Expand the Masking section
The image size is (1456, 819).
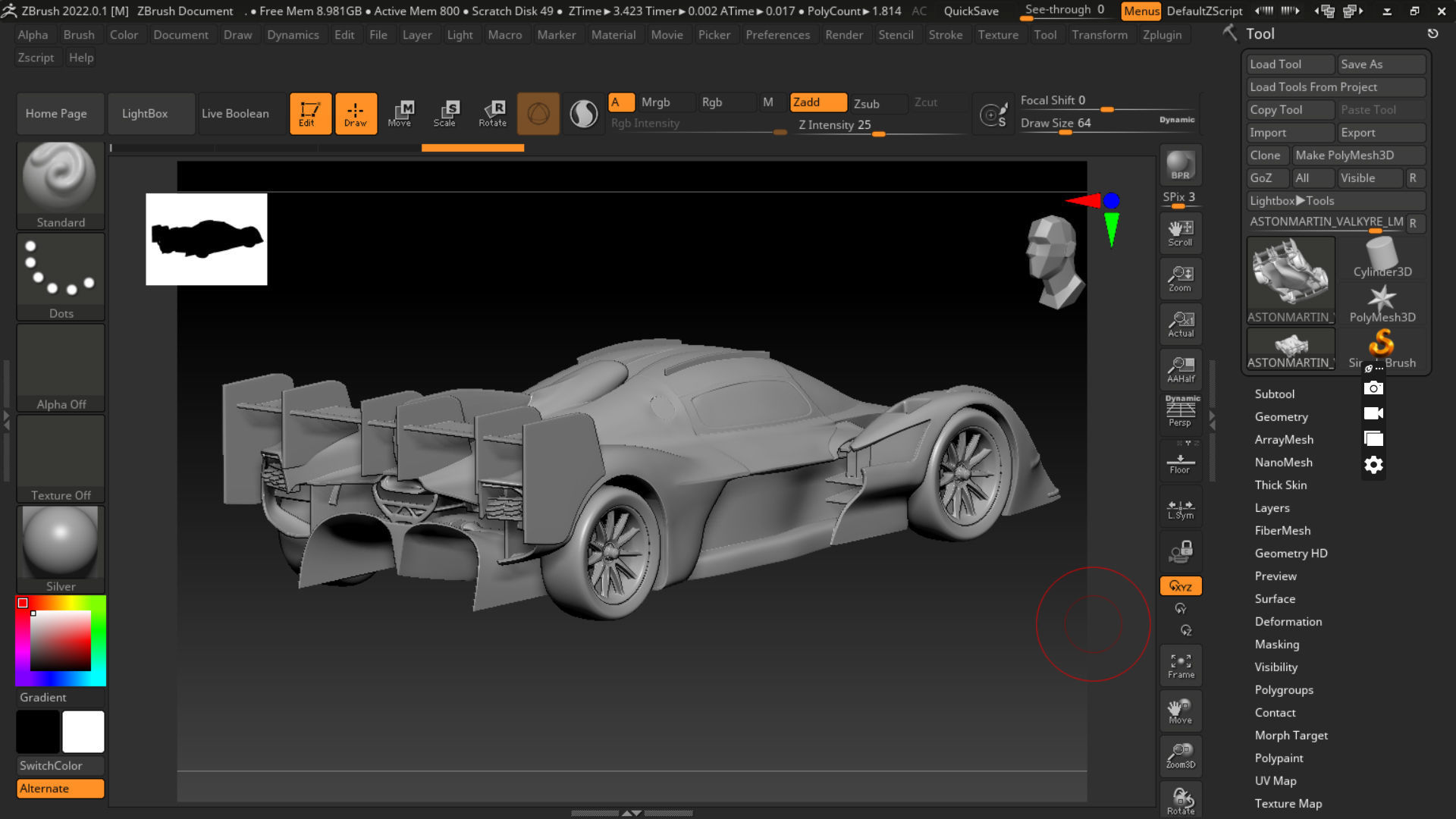1276,645
